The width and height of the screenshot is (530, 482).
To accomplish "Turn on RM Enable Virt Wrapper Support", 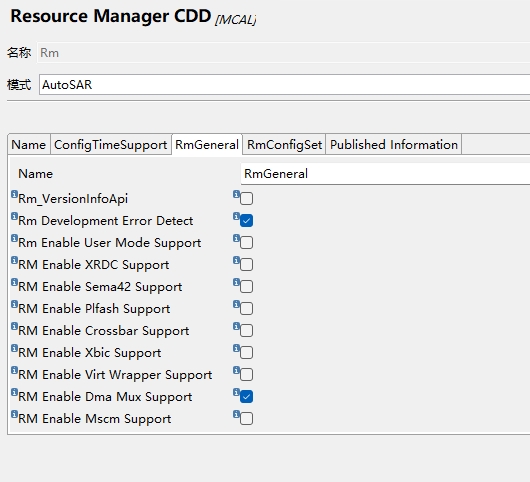I will (246, 375).
